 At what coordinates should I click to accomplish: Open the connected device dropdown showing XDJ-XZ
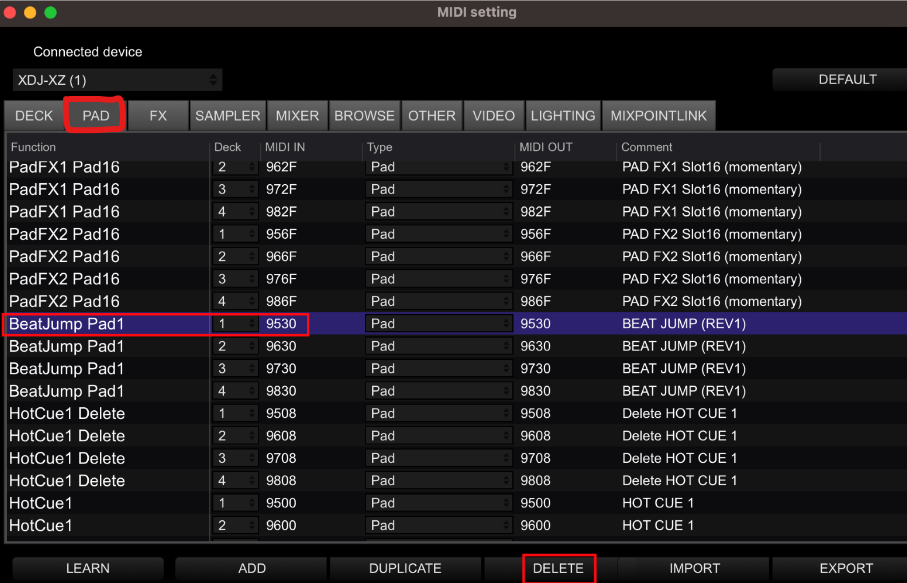pos(116,79)
